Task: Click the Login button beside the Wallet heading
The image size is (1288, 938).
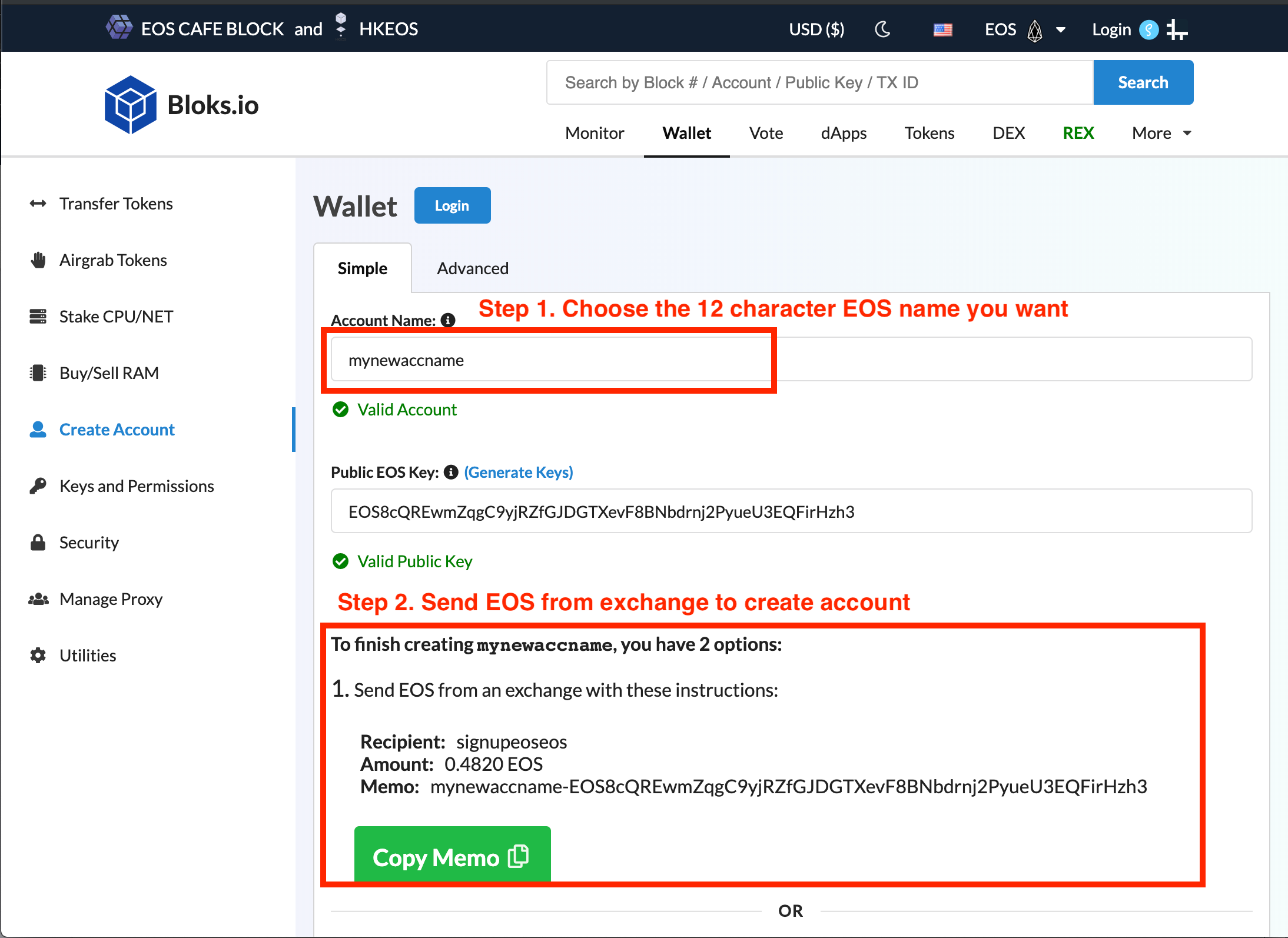Action: tap(452, 205)
